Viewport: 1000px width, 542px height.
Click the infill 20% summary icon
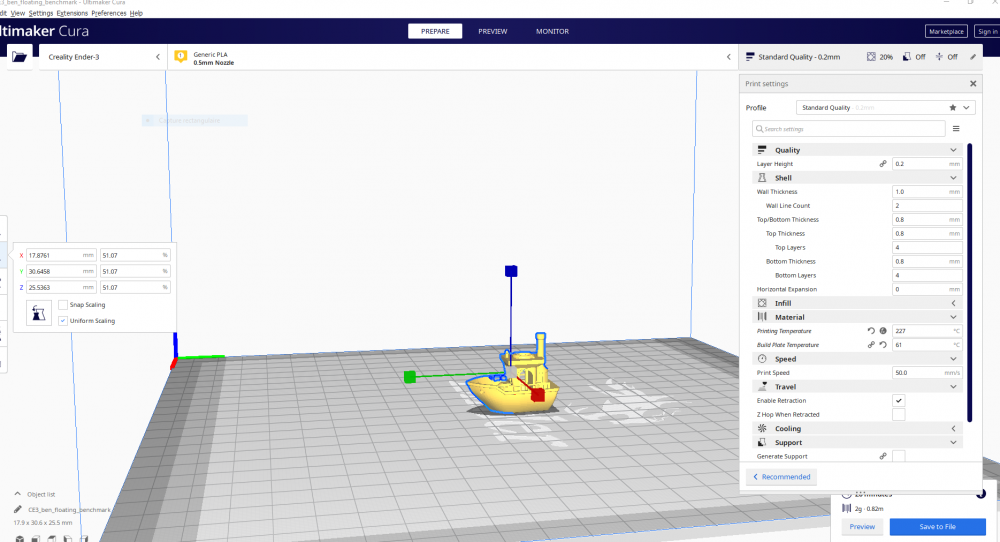[871, 57]
